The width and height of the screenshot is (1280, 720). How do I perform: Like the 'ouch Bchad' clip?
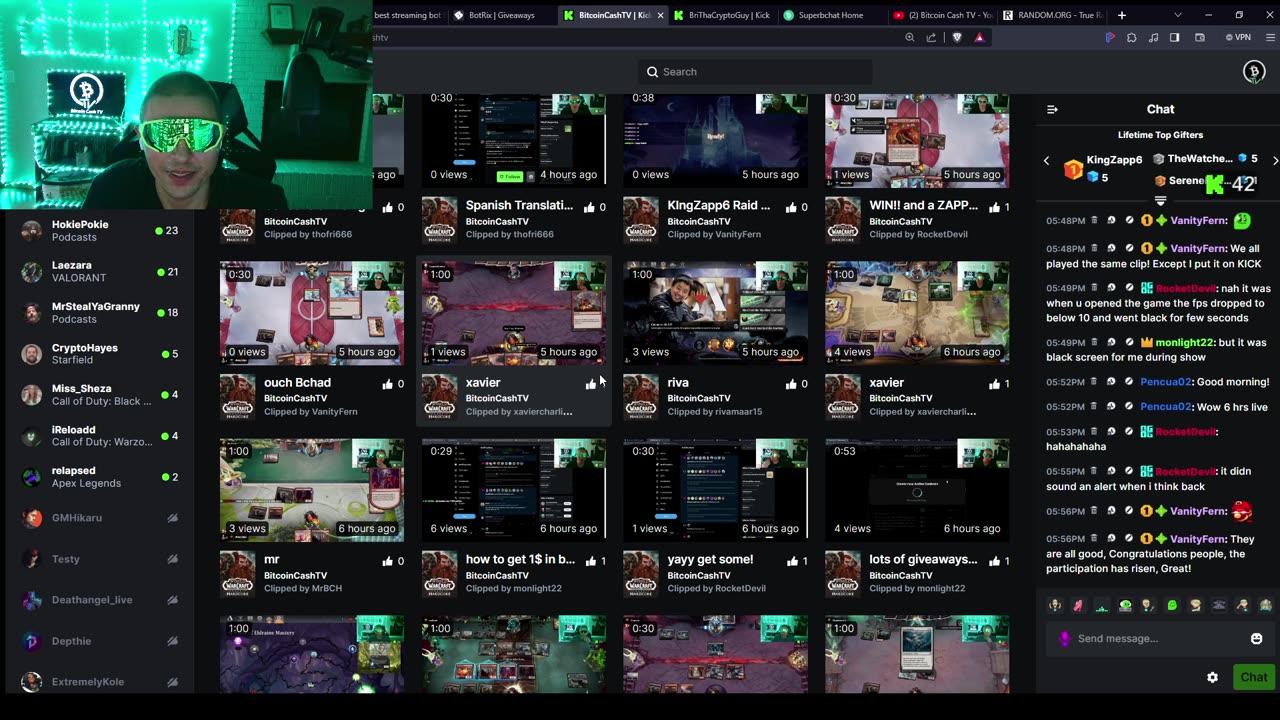pos(388,384)
